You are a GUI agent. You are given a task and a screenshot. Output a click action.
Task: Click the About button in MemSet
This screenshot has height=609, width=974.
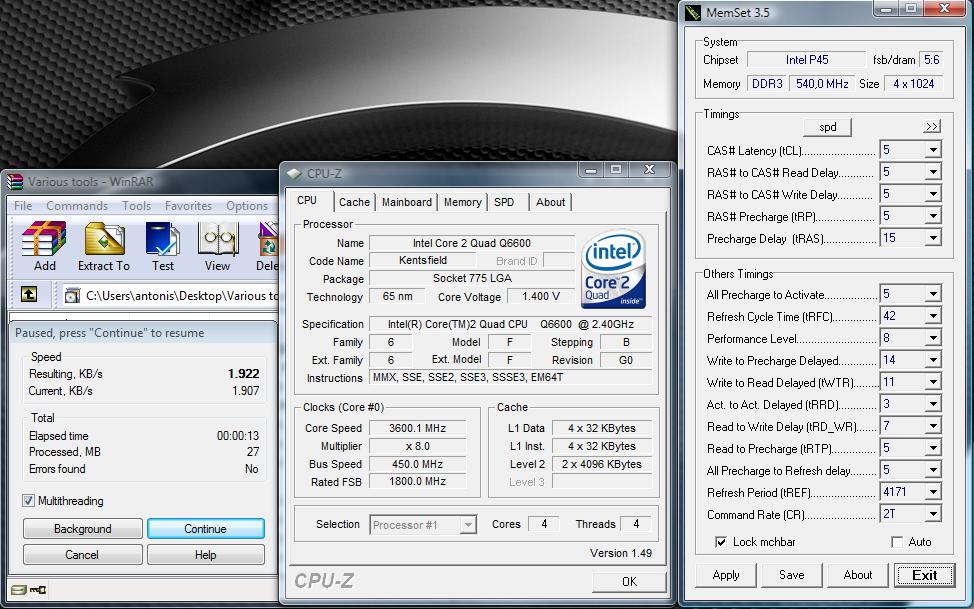click(858, 575)
